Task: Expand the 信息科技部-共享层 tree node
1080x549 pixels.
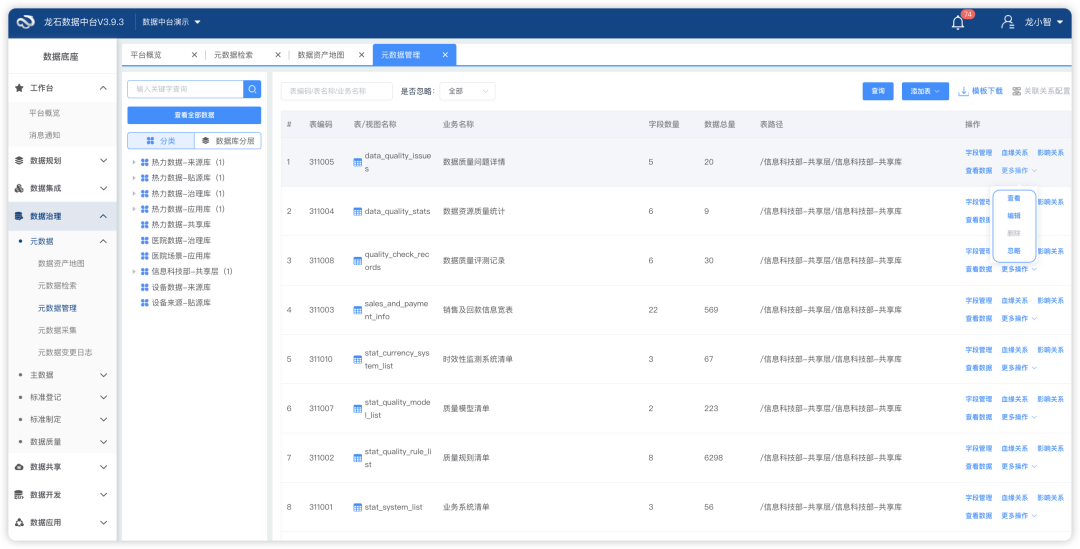Action: [x=134, y=271]
